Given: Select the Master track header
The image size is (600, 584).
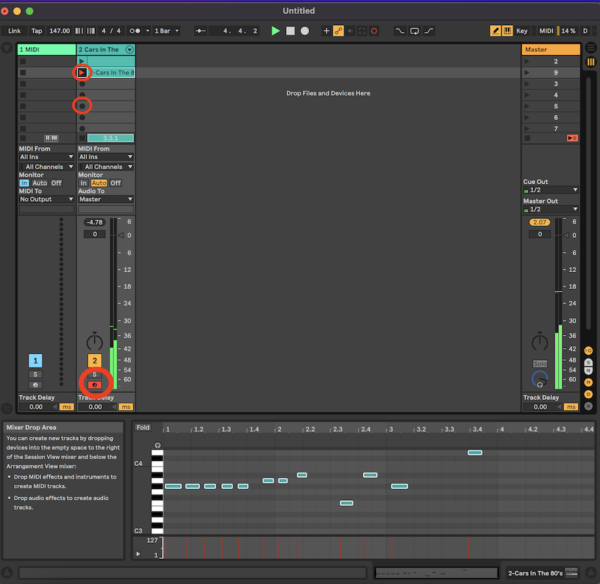Looking at the screenshot, I should pyautogui.click(x=551, y=49).
